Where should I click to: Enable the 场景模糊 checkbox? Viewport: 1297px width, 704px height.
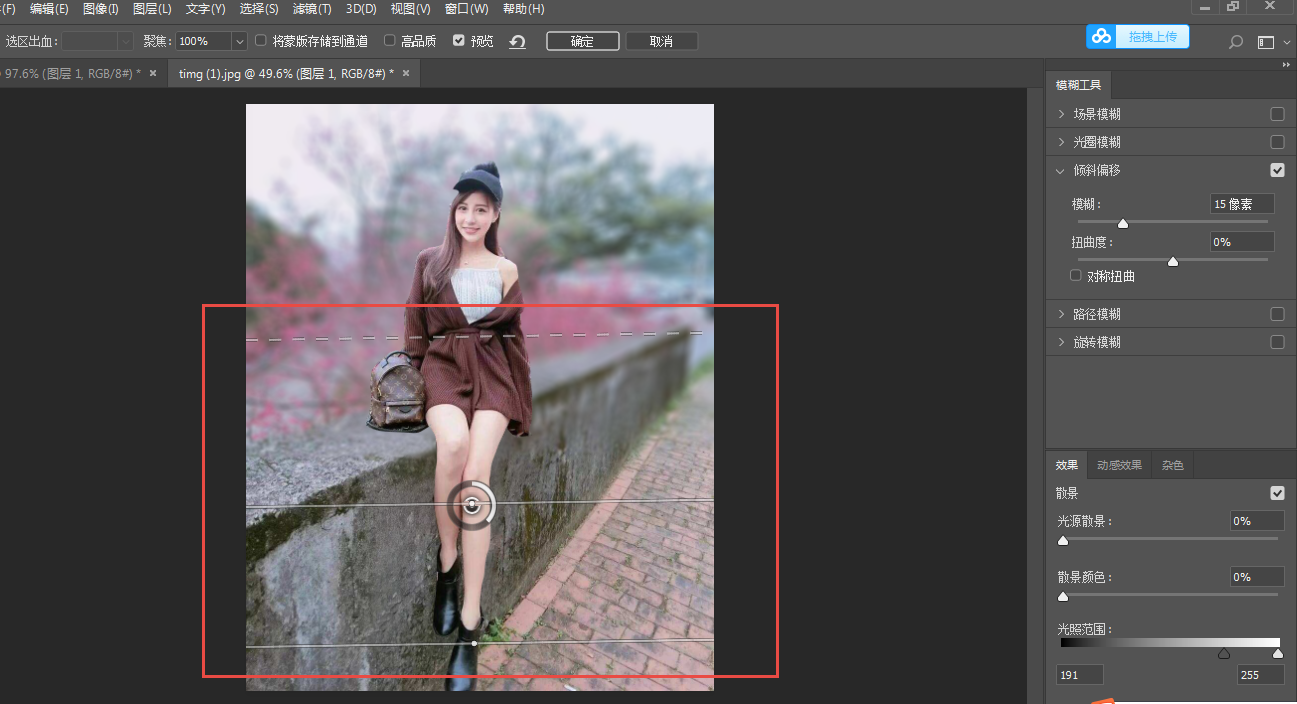(x=1277, y=114)
